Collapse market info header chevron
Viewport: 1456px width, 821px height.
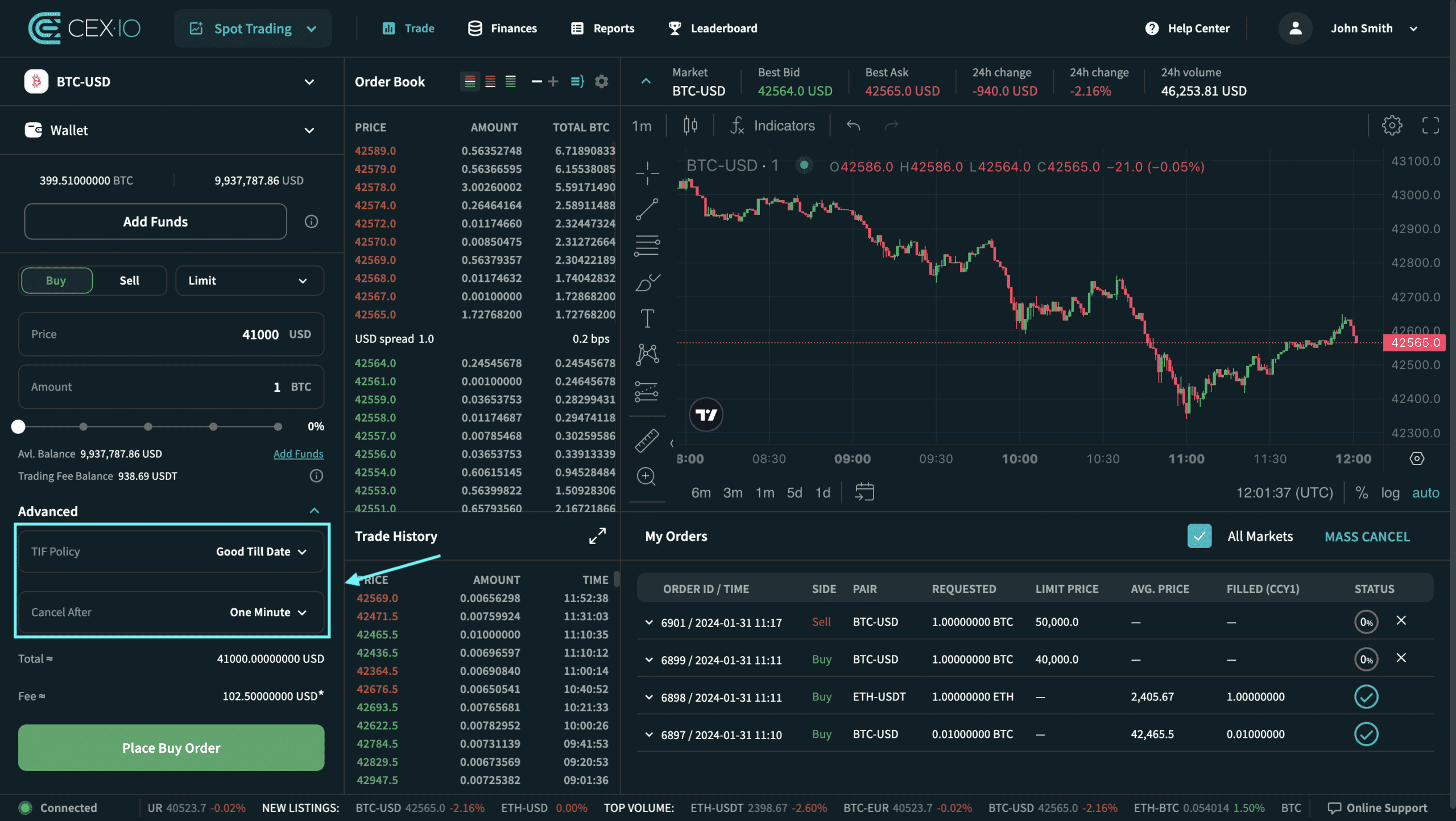point(646,81)
